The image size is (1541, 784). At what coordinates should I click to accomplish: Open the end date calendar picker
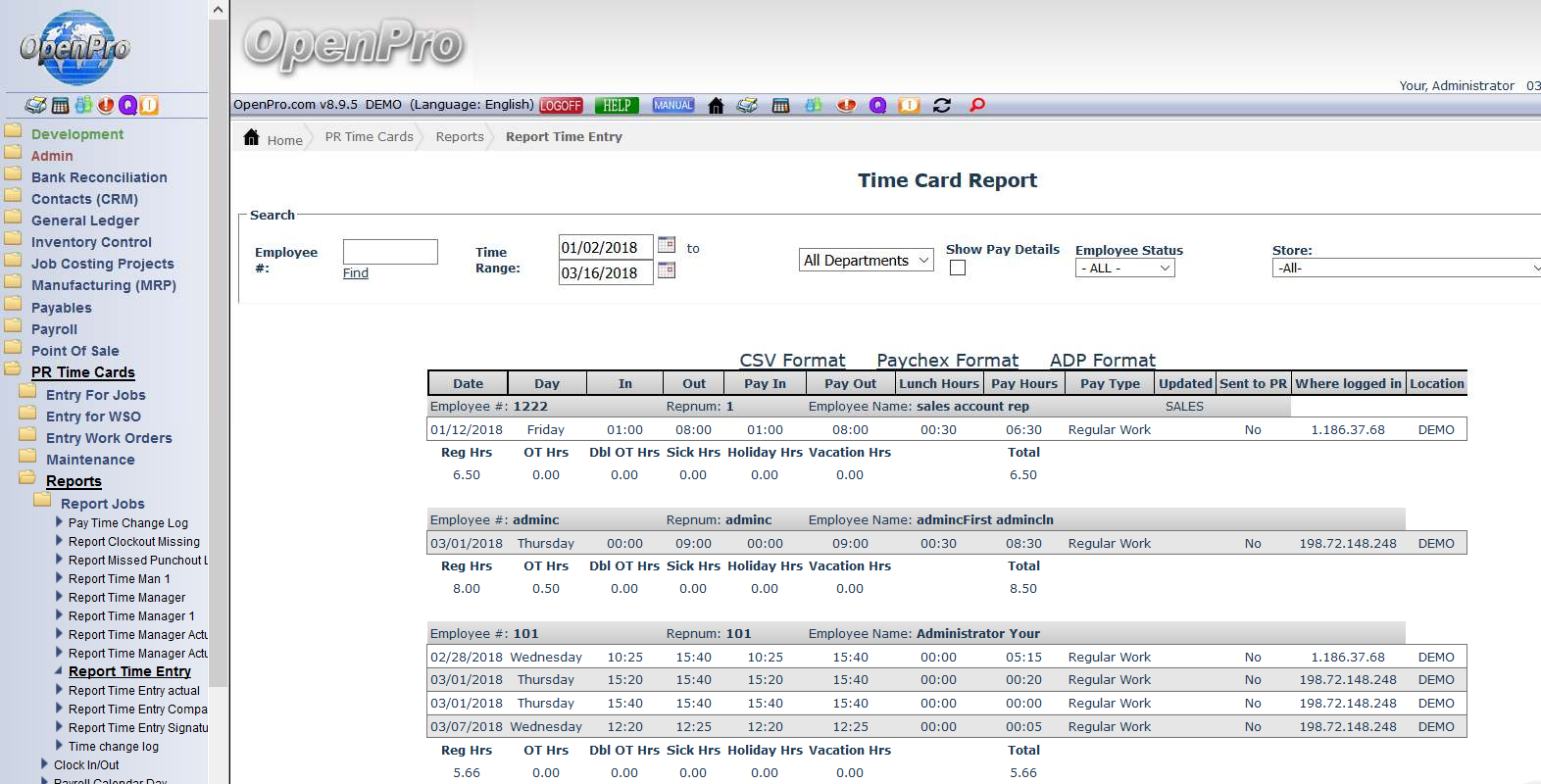[667, 270]
